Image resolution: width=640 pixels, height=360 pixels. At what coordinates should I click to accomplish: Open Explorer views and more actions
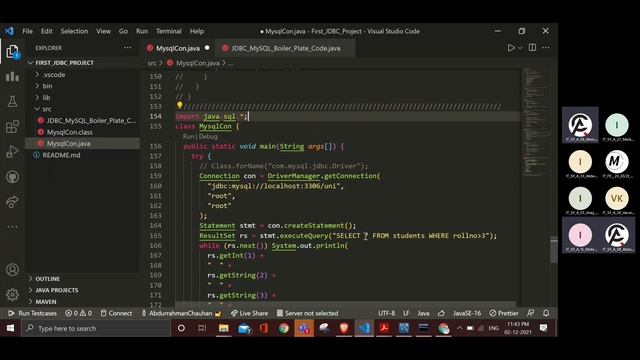coord(128,48)
